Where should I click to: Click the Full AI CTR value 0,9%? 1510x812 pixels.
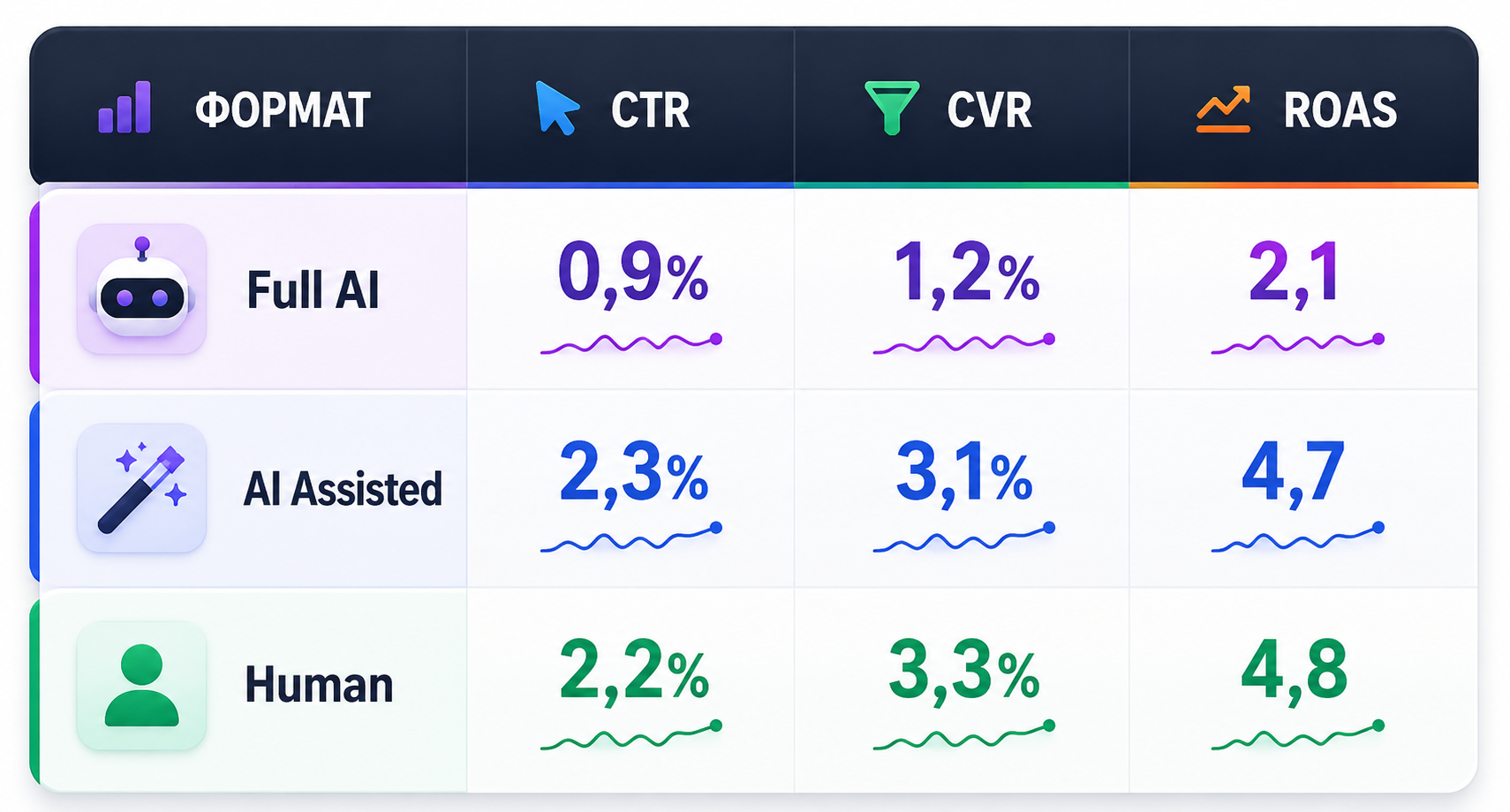[633, 274]
